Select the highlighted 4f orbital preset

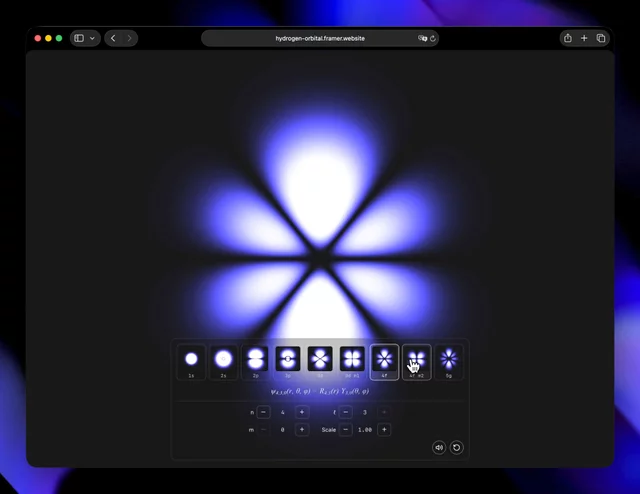click(384, 362)
